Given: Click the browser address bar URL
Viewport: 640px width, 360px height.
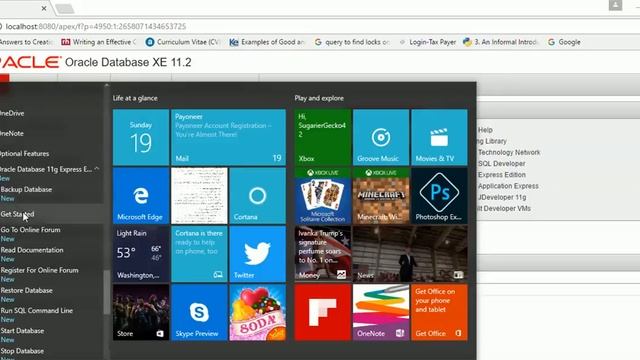Looking at the screenshot, I should pos(96,27).
